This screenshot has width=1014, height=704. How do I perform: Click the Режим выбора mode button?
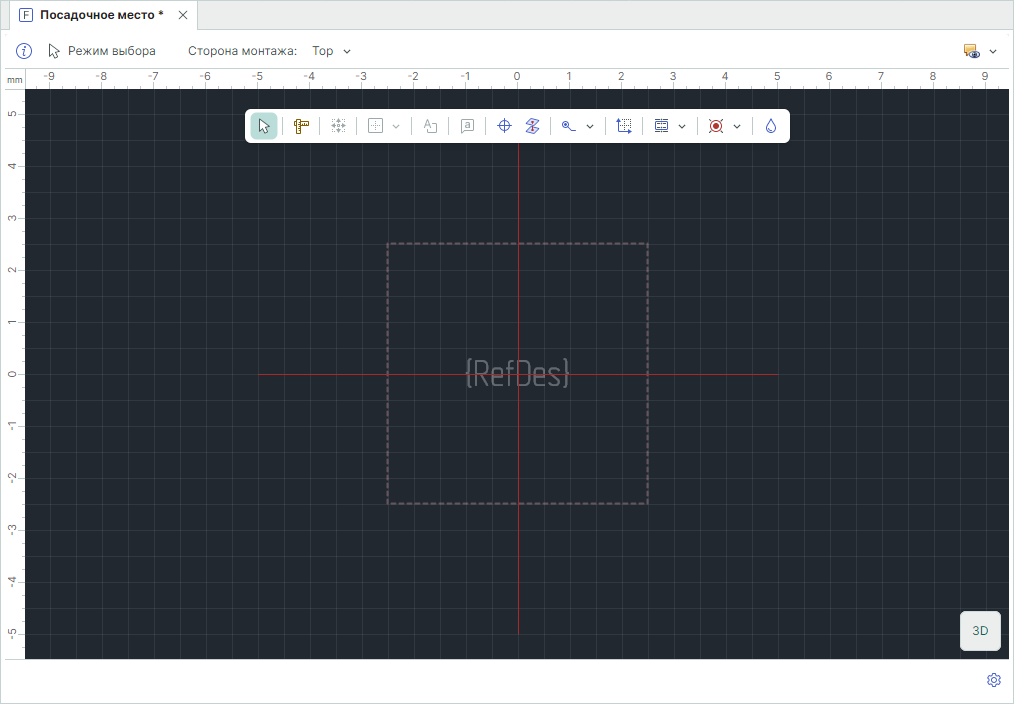pos(102,51)
